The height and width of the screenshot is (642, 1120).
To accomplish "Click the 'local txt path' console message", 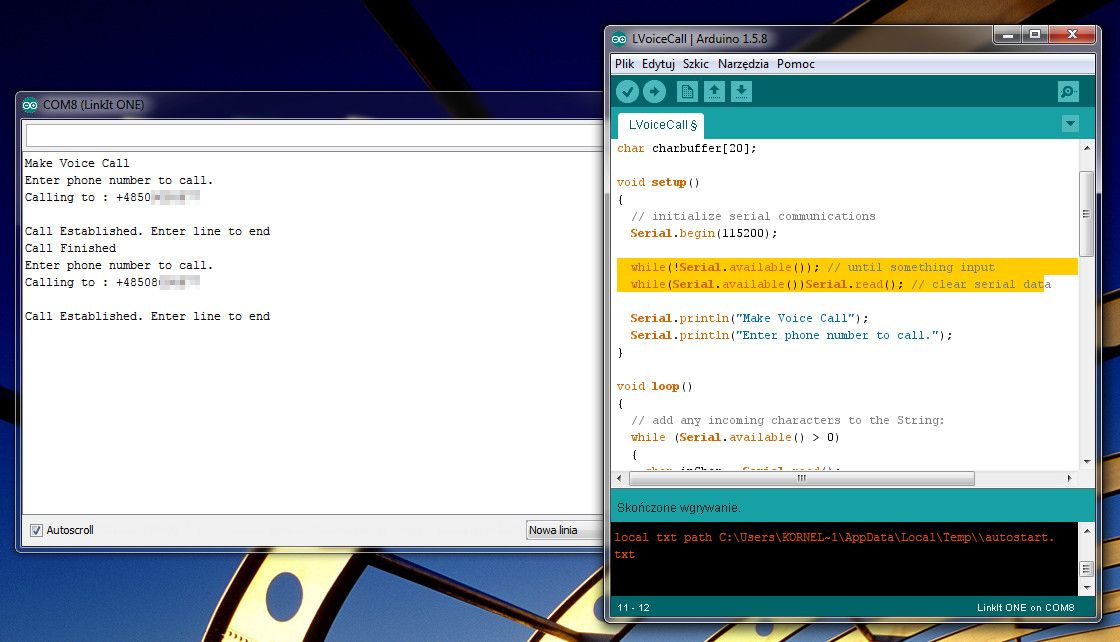I will click(x=834, y=546).
